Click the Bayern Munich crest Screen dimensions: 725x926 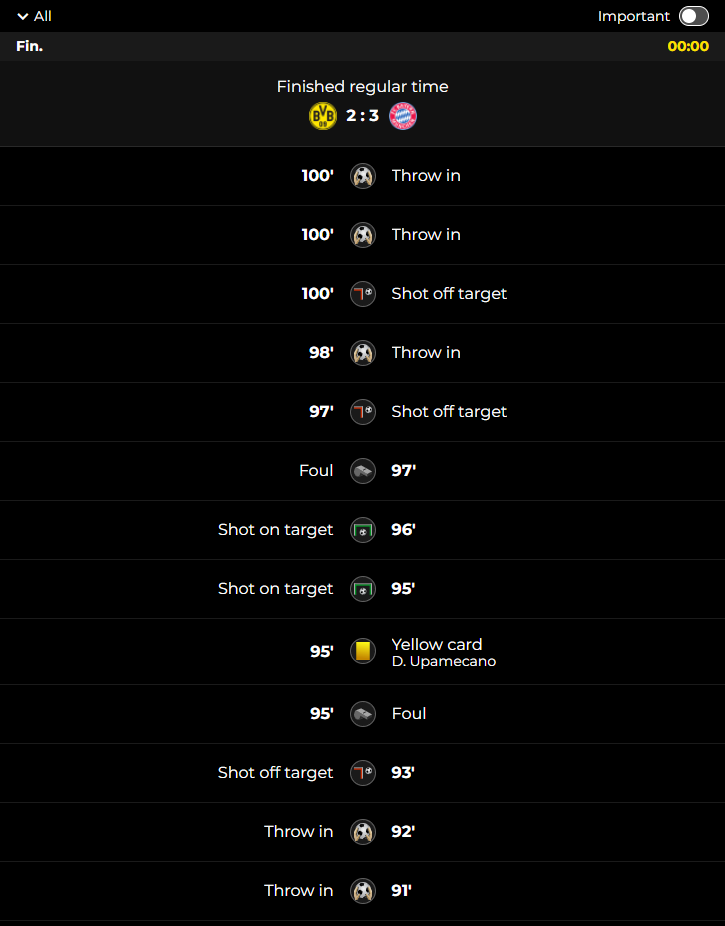tap(403, 116)
